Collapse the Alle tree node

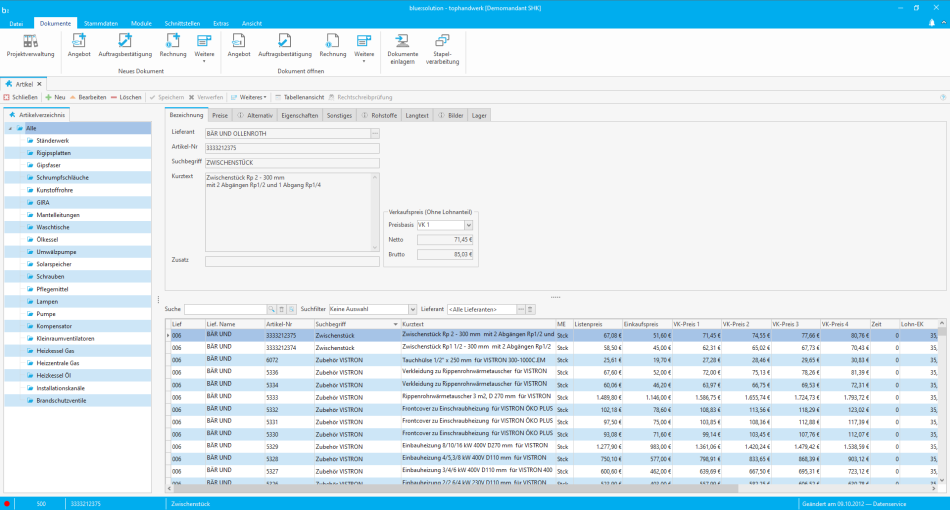click(x=9, y=128)
